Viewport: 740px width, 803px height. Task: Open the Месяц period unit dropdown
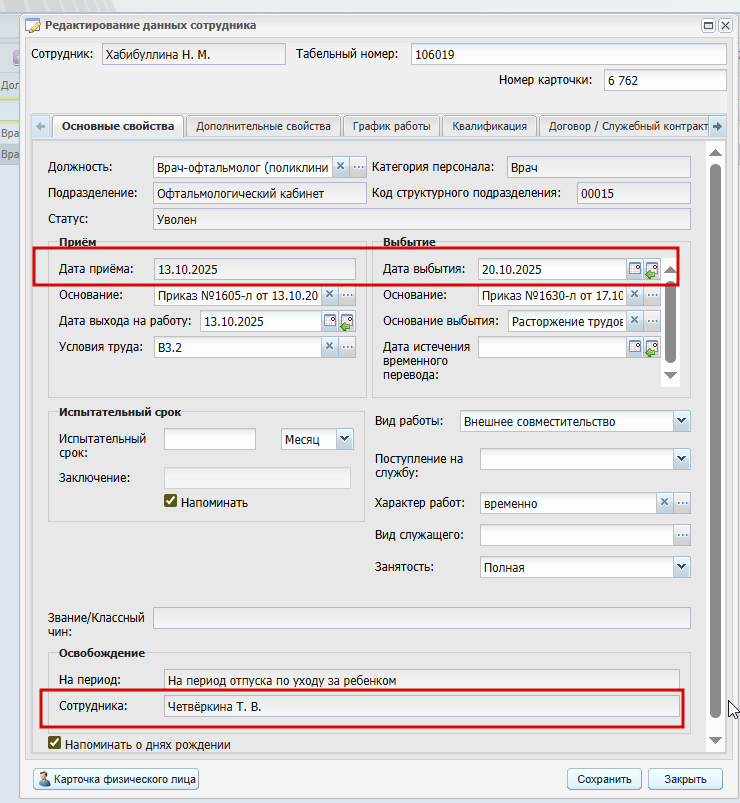point(345,439)
